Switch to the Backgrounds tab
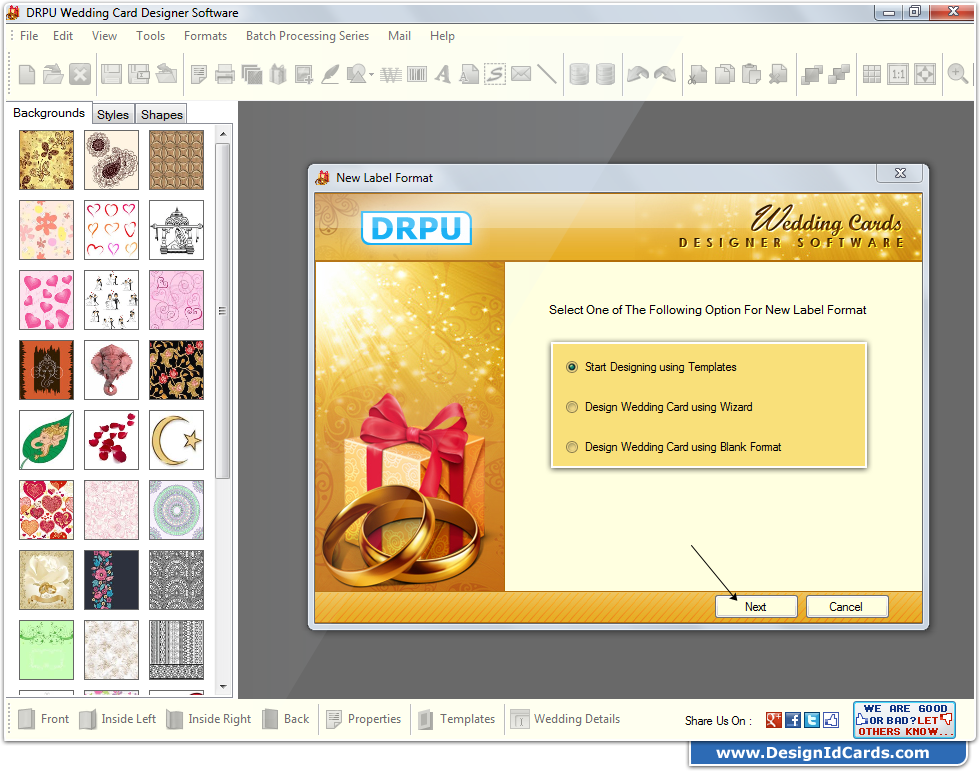Viewport: 980px width, 771px height. tap(49, 112)
